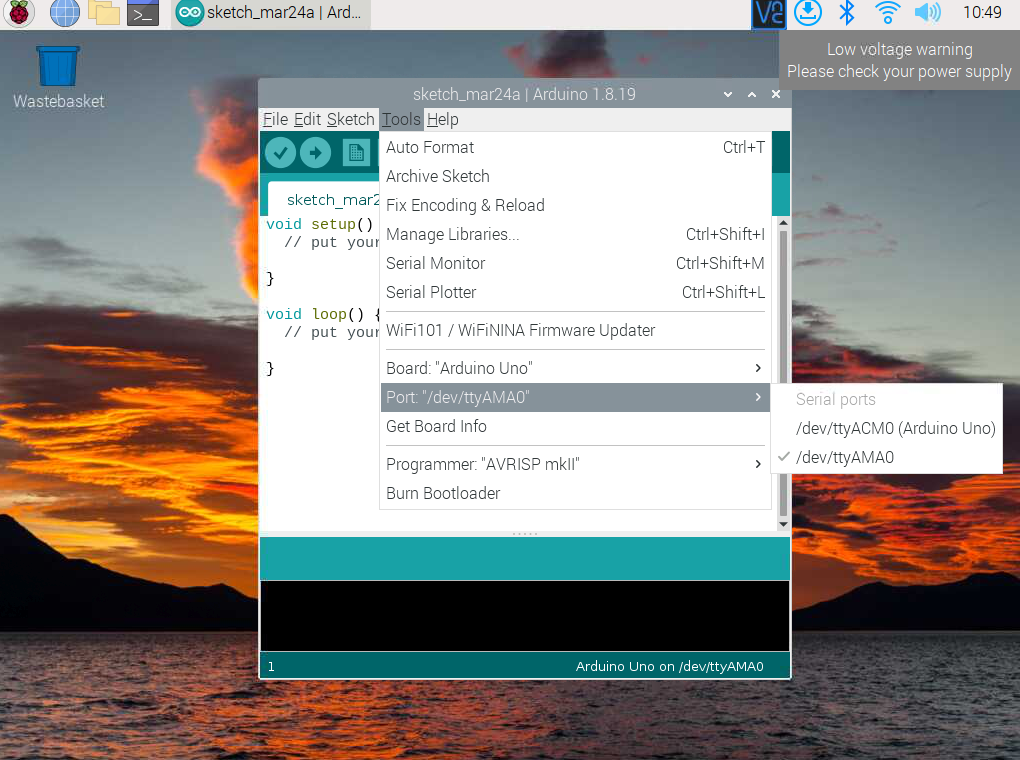Launch the terminal from the taskbar
This screenshot has width=1020, height=760.
(x=143, y=13)
